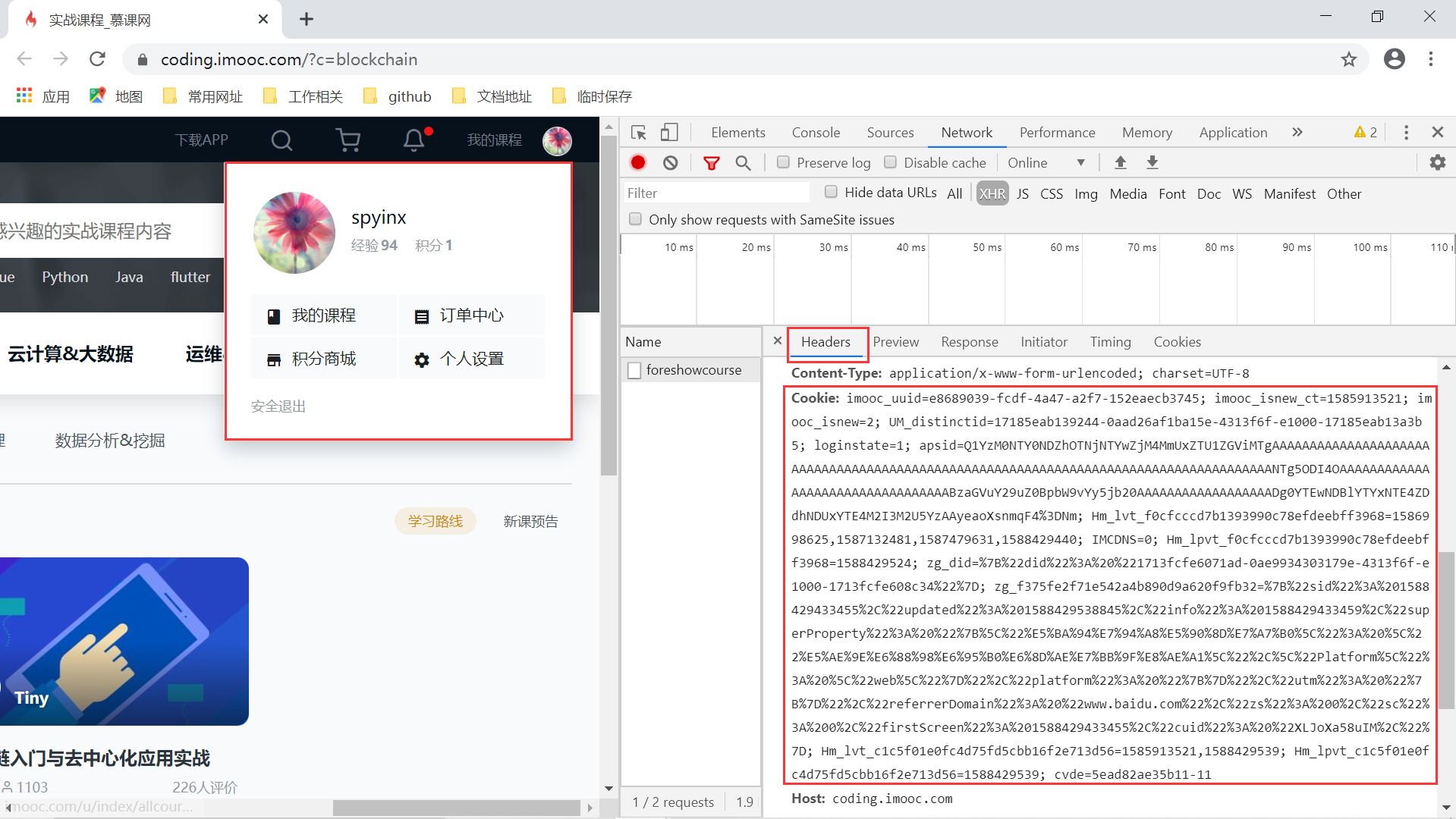Clear the network log icon
This screenshot has width=1456, height=819.
670,162
